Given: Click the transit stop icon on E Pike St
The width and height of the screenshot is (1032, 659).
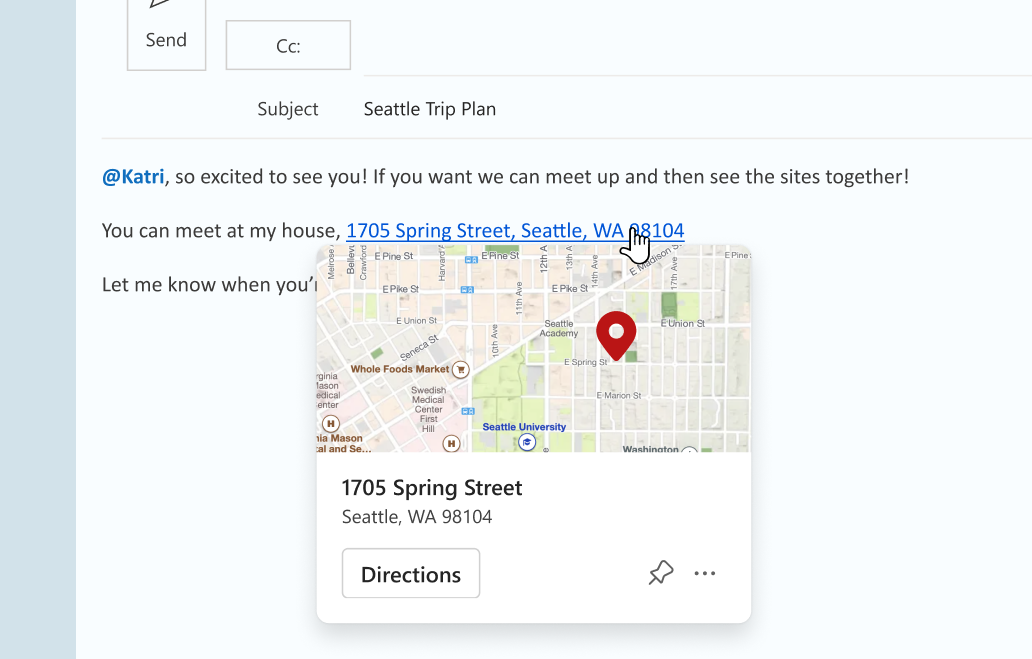Looking at the screenshot, I should coord(467,290).
